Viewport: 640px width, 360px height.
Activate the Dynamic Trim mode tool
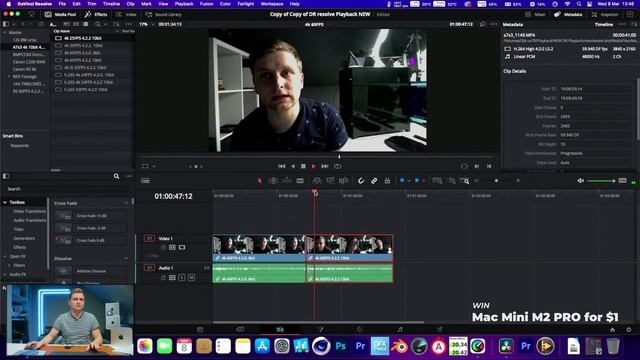click(x=287, y=180)
